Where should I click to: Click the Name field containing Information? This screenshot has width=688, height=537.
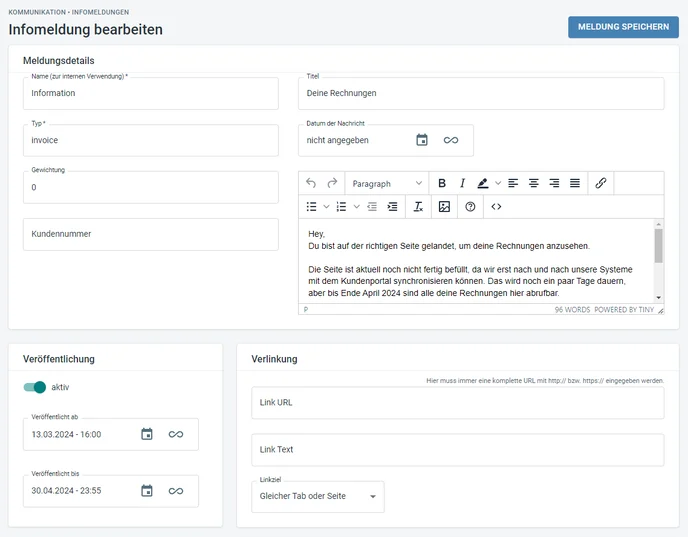150,93
